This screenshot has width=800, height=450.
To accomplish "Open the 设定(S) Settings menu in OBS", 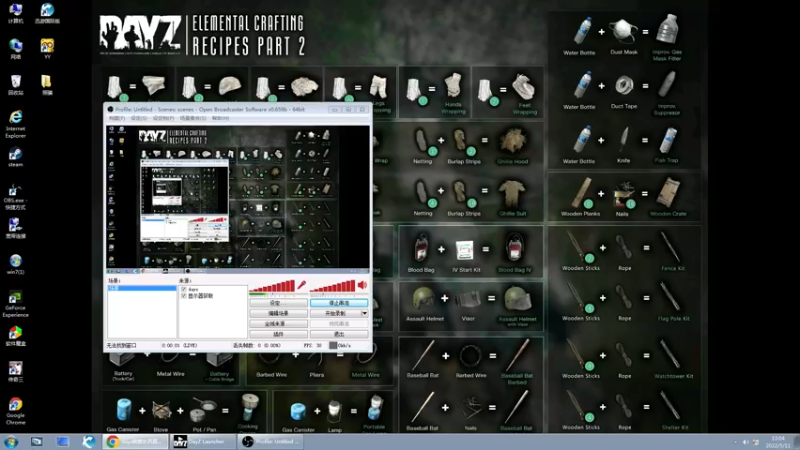I will (139, 118).
